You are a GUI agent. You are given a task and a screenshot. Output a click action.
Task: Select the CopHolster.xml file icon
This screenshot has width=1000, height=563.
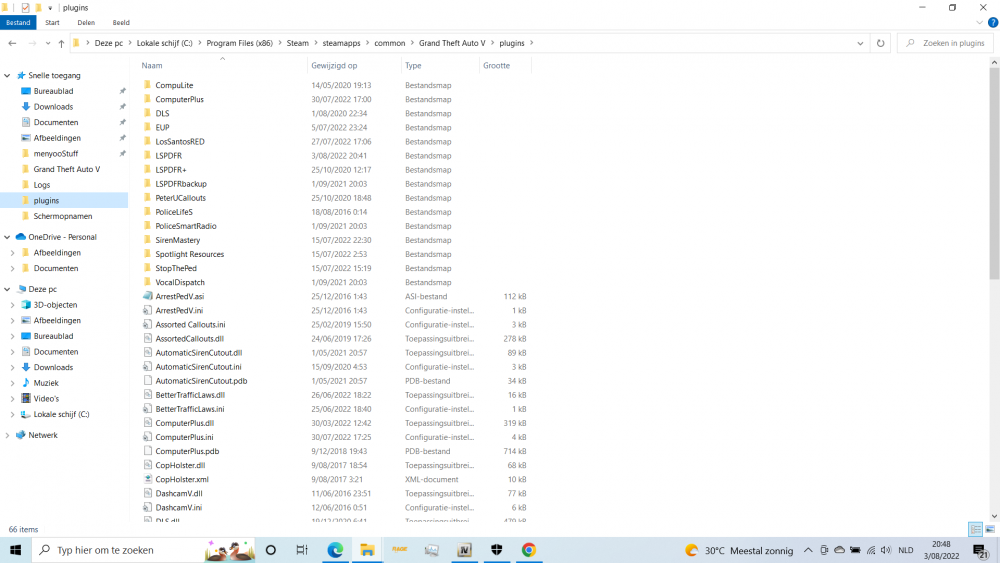click(x=148, y=479)
